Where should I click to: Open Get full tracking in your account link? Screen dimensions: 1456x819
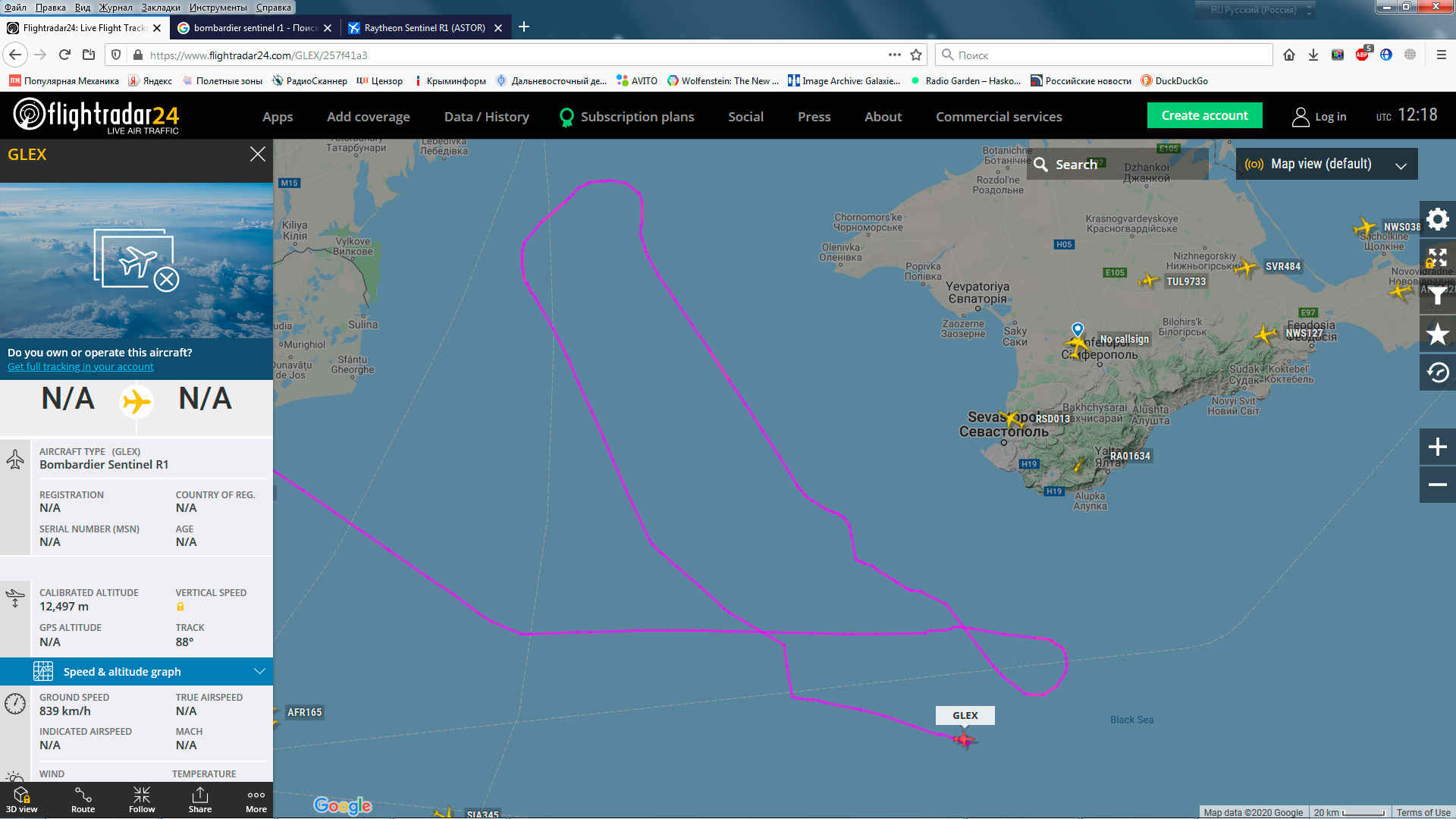80,367
